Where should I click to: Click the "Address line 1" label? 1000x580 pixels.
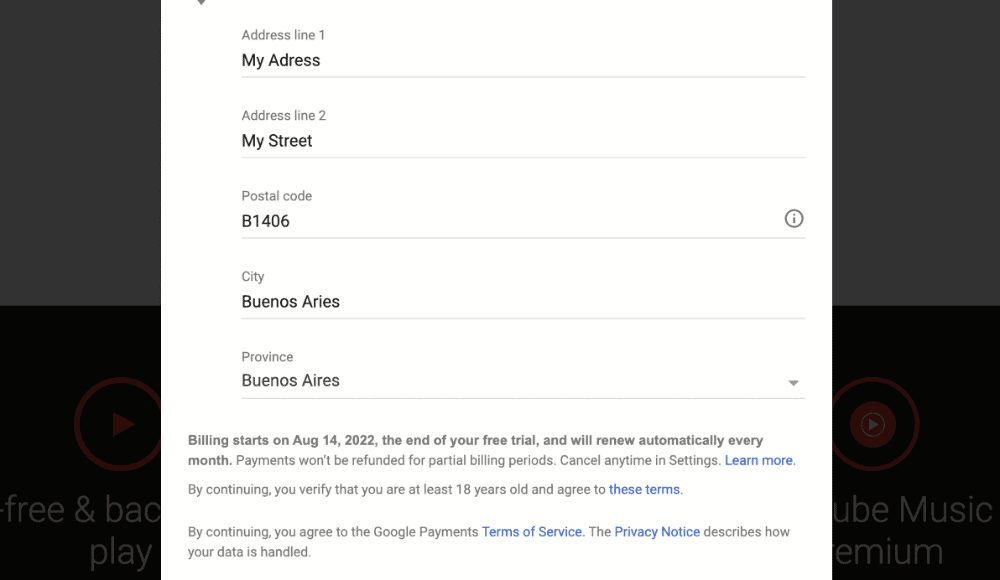coord(283,35)
